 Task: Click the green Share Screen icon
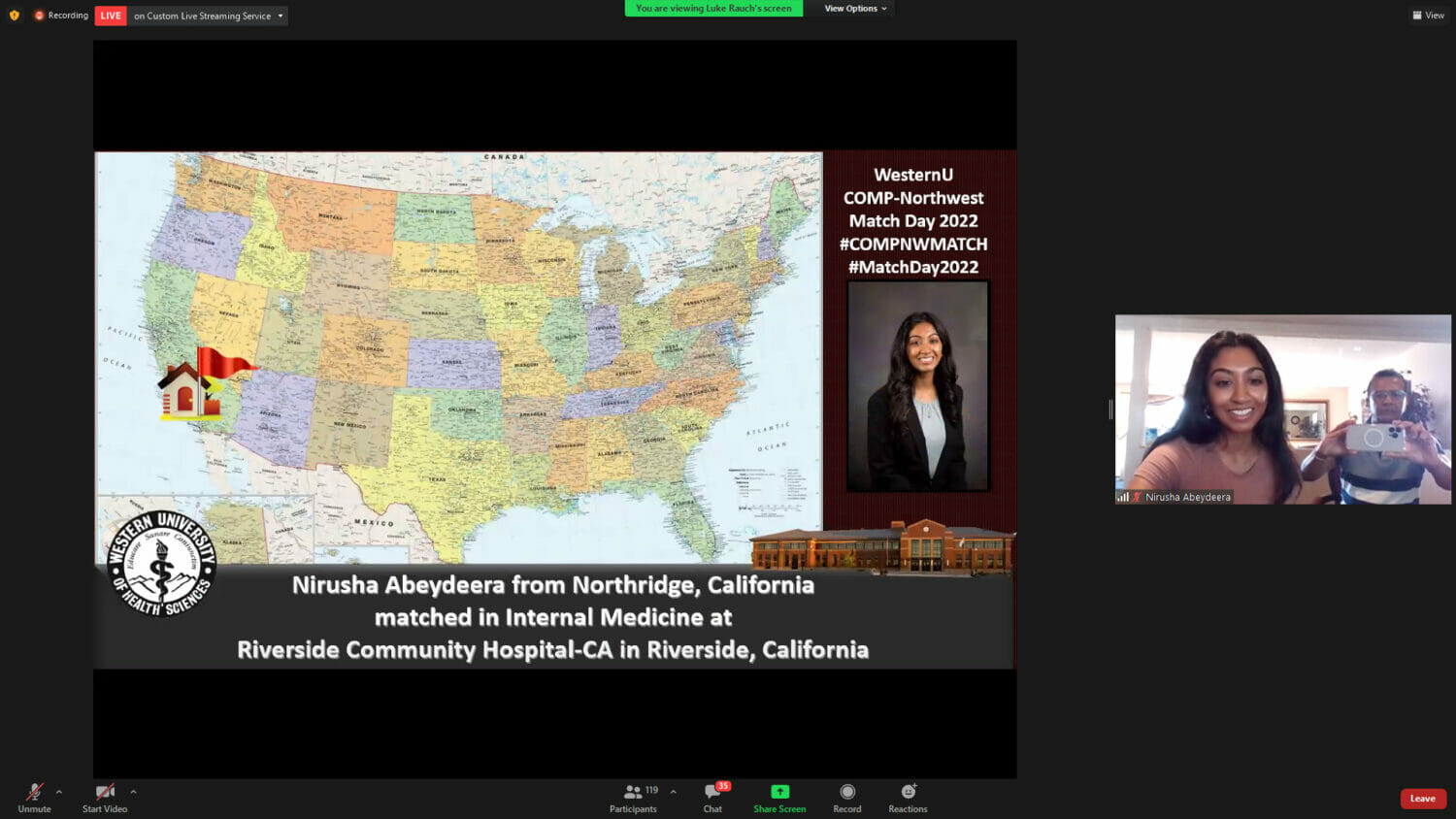(779, 792)
